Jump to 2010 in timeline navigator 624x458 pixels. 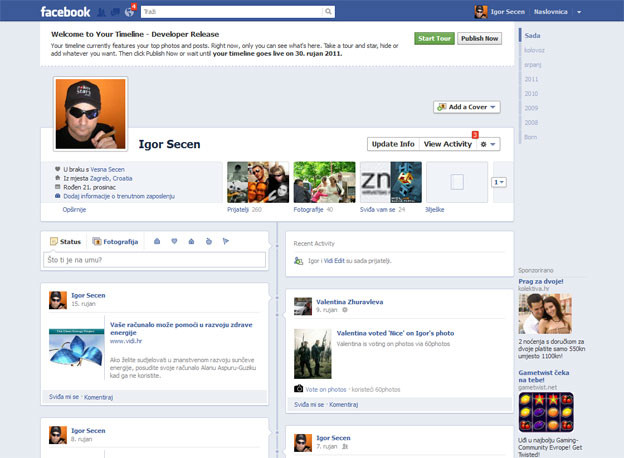coord(531,94)
